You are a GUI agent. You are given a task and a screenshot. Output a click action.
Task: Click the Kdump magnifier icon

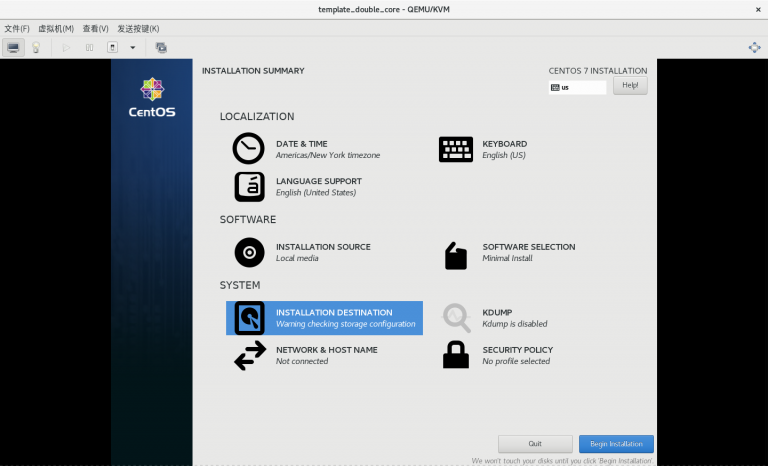point(456,318)
